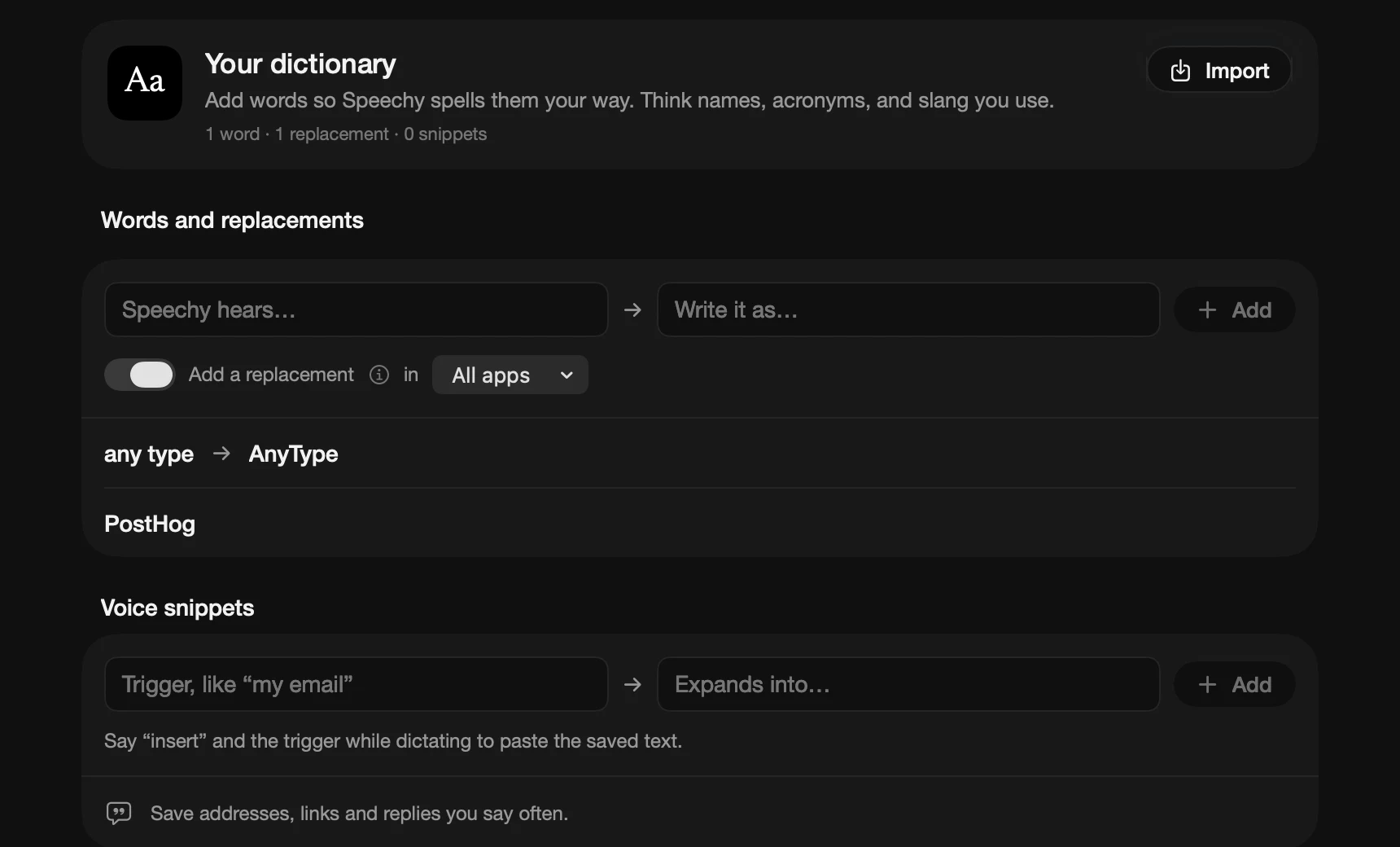Select the any type replacement row
This screenshot has width=1400, height=847.
(x=700, y=454)
